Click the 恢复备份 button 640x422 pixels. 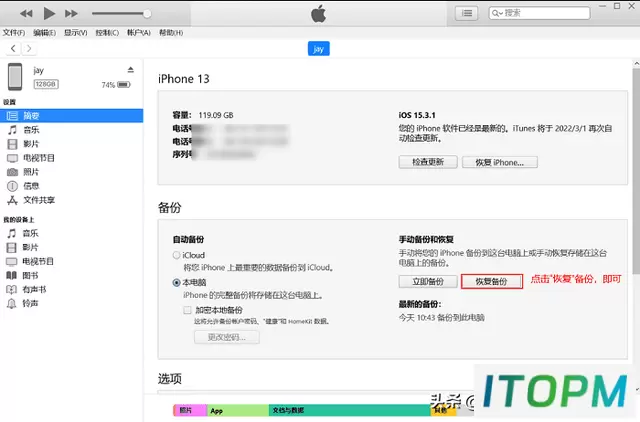click(x=491, y=281)
